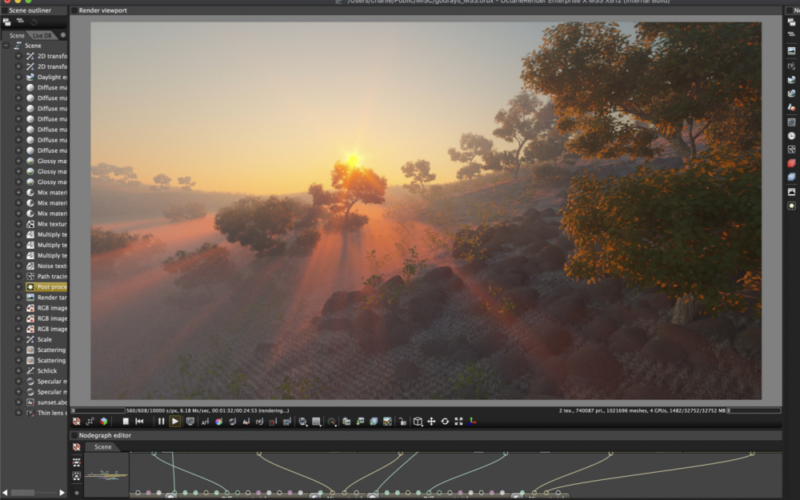Click the refresh icon in Scene outliner toolbar
800x500 pixels.
point(34,21)
